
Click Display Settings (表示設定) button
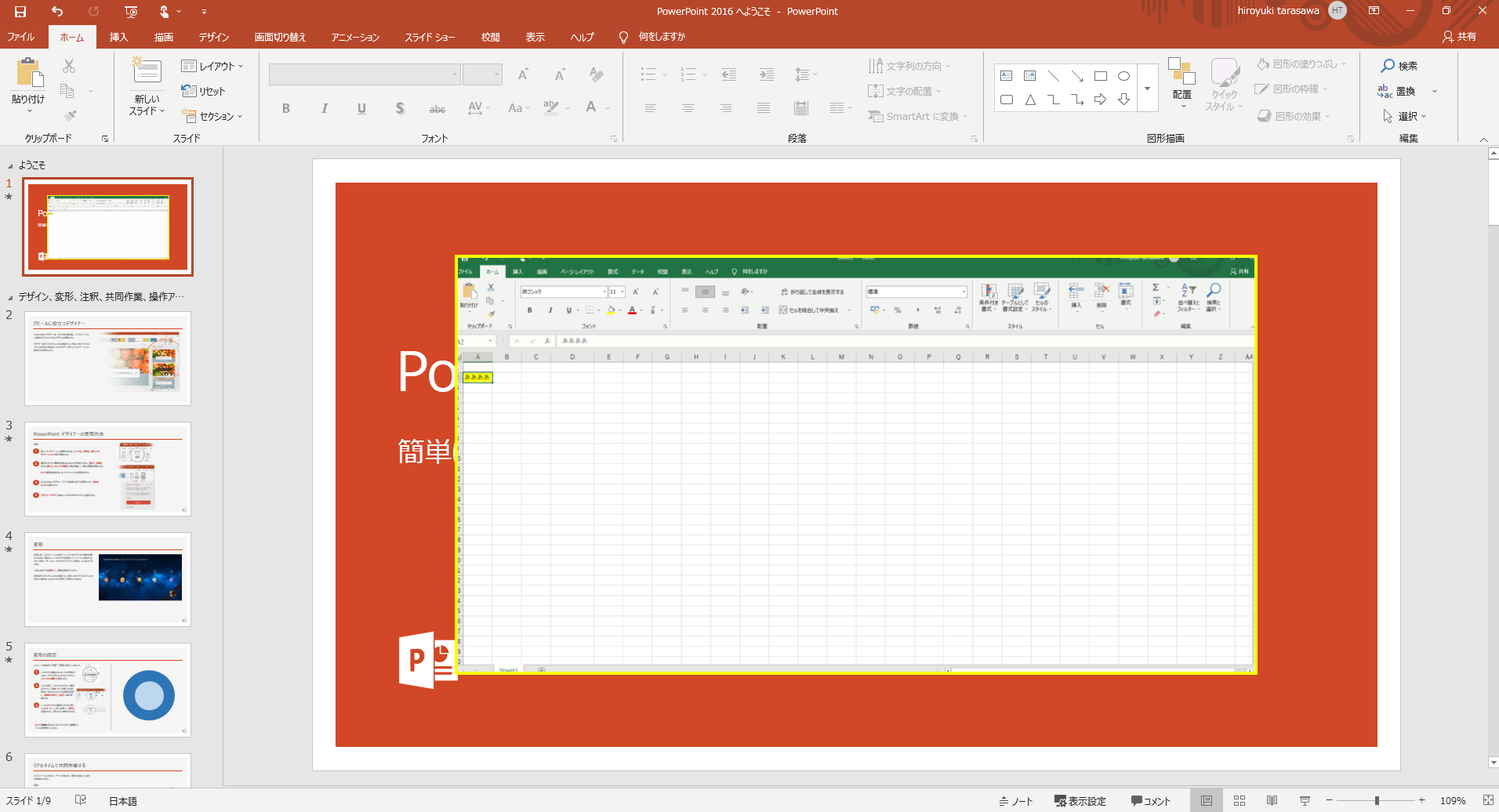click(1080, 800)
